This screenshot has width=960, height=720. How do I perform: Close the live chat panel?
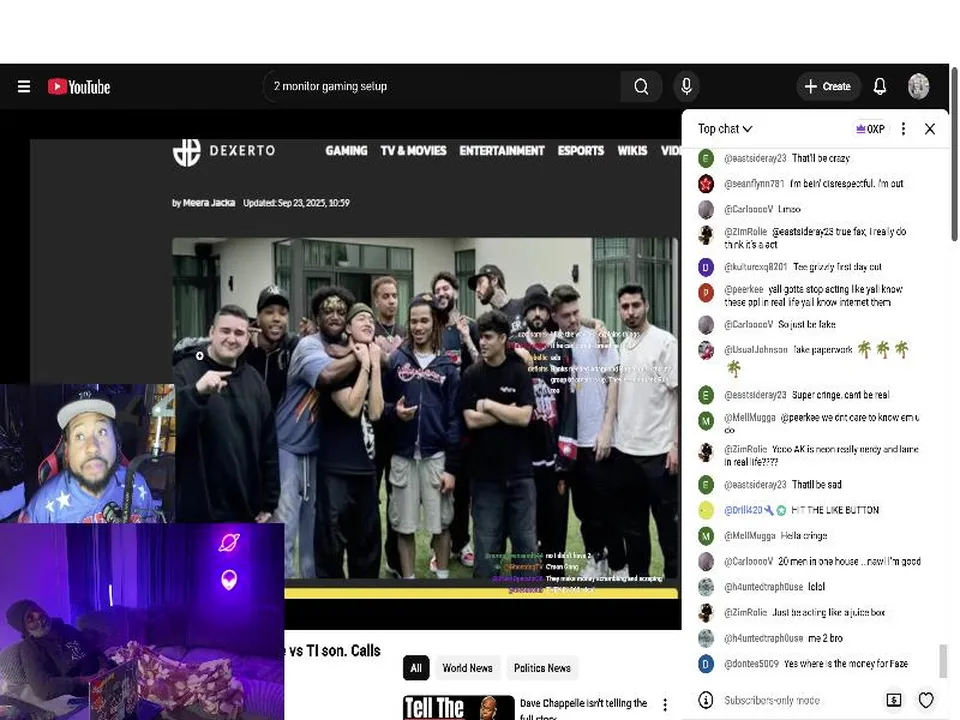coord(929,129)
